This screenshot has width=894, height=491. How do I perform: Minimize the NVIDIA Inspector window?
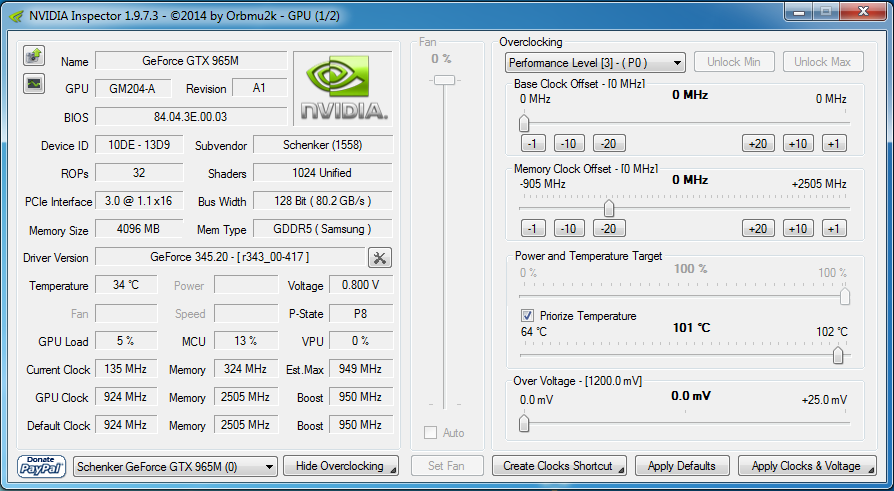pyautogui.click(x=799, y=12)
